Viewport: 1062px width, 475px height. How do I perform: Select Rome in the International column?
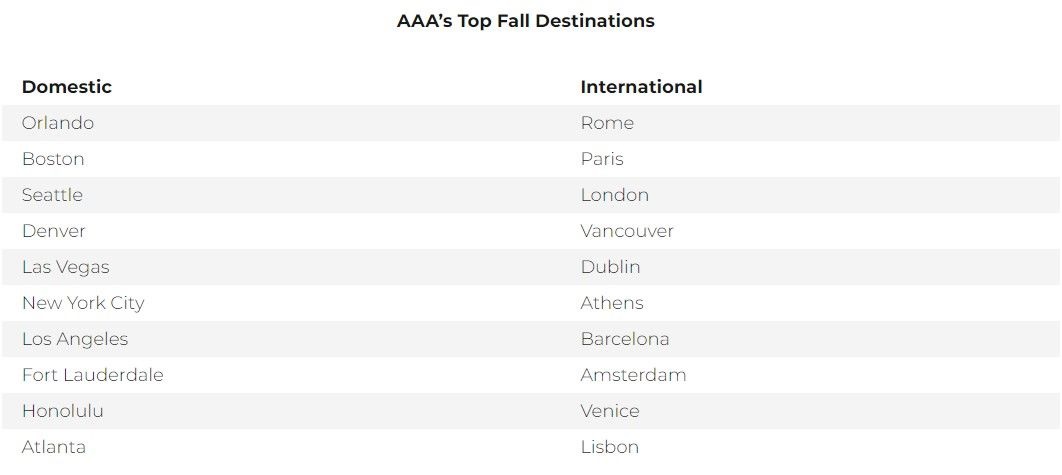click(x=607, y=123)
